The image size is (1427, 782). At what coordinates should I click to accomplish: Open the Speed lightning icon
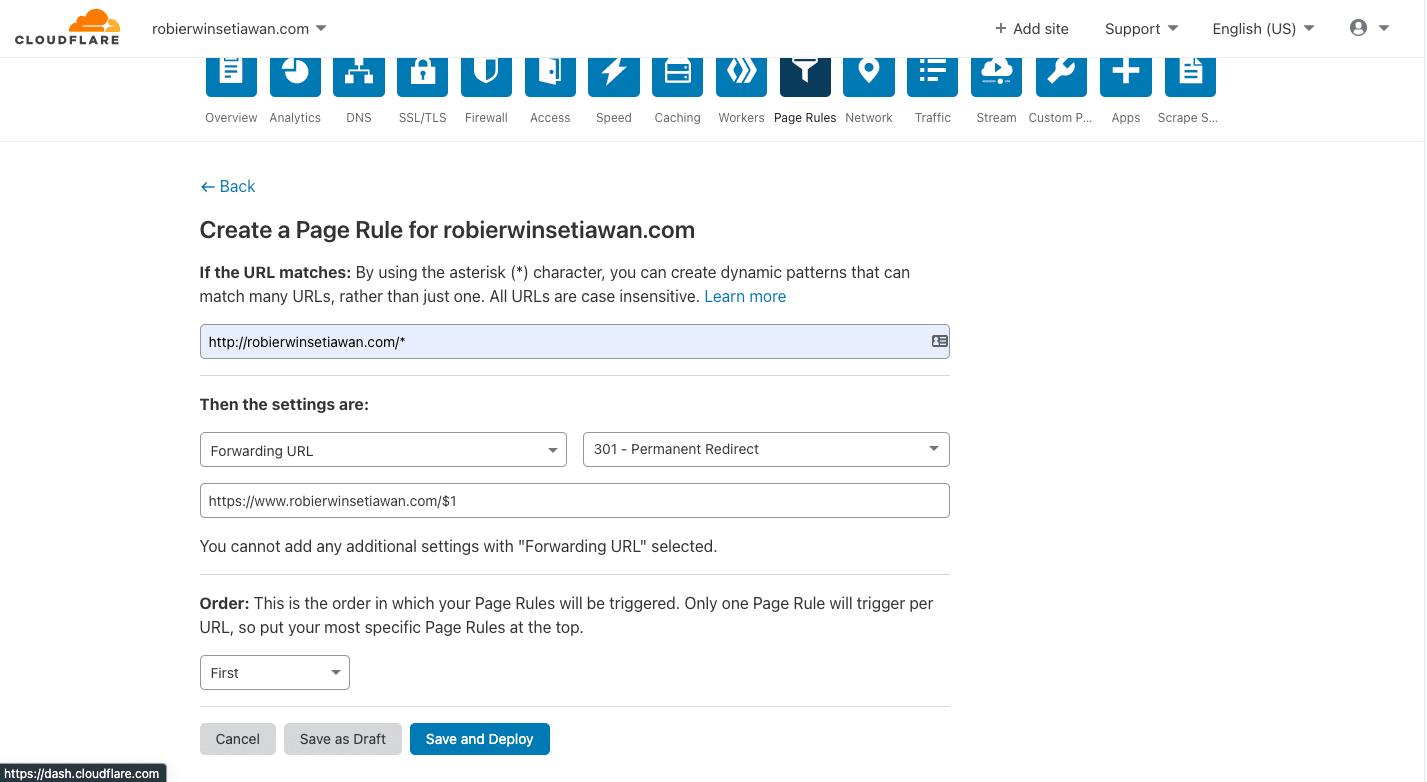point(614,77)
